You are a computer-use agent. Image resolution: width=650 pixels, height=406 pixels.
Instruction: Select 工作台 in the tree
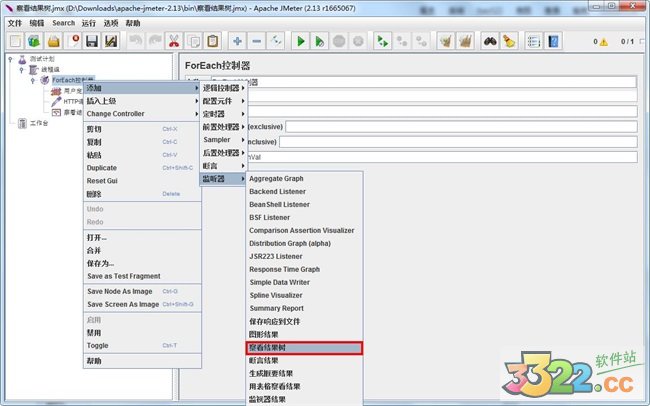coord(39,123)
